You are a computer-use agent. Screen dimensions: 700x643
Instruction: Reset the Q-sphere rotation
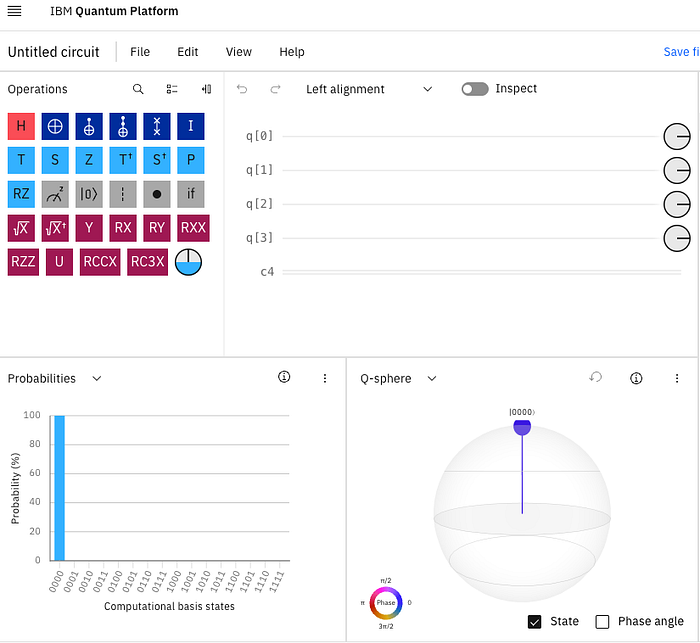[x=595, y=377]
